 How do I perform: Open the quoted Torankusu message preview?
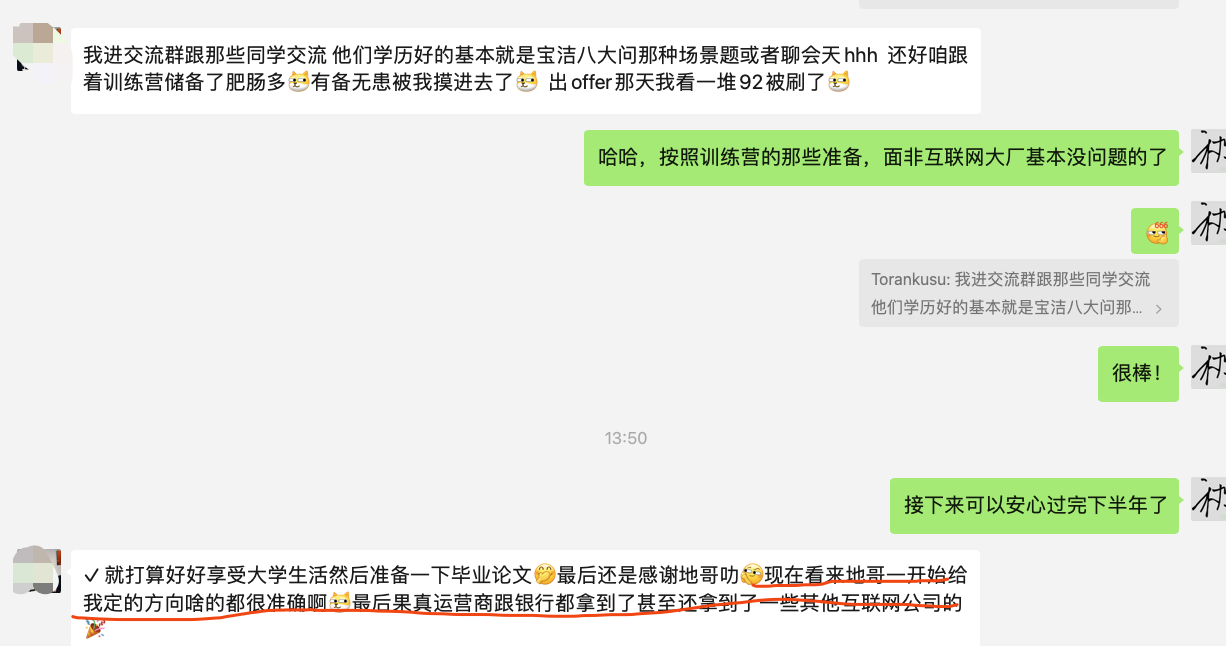1019,293
